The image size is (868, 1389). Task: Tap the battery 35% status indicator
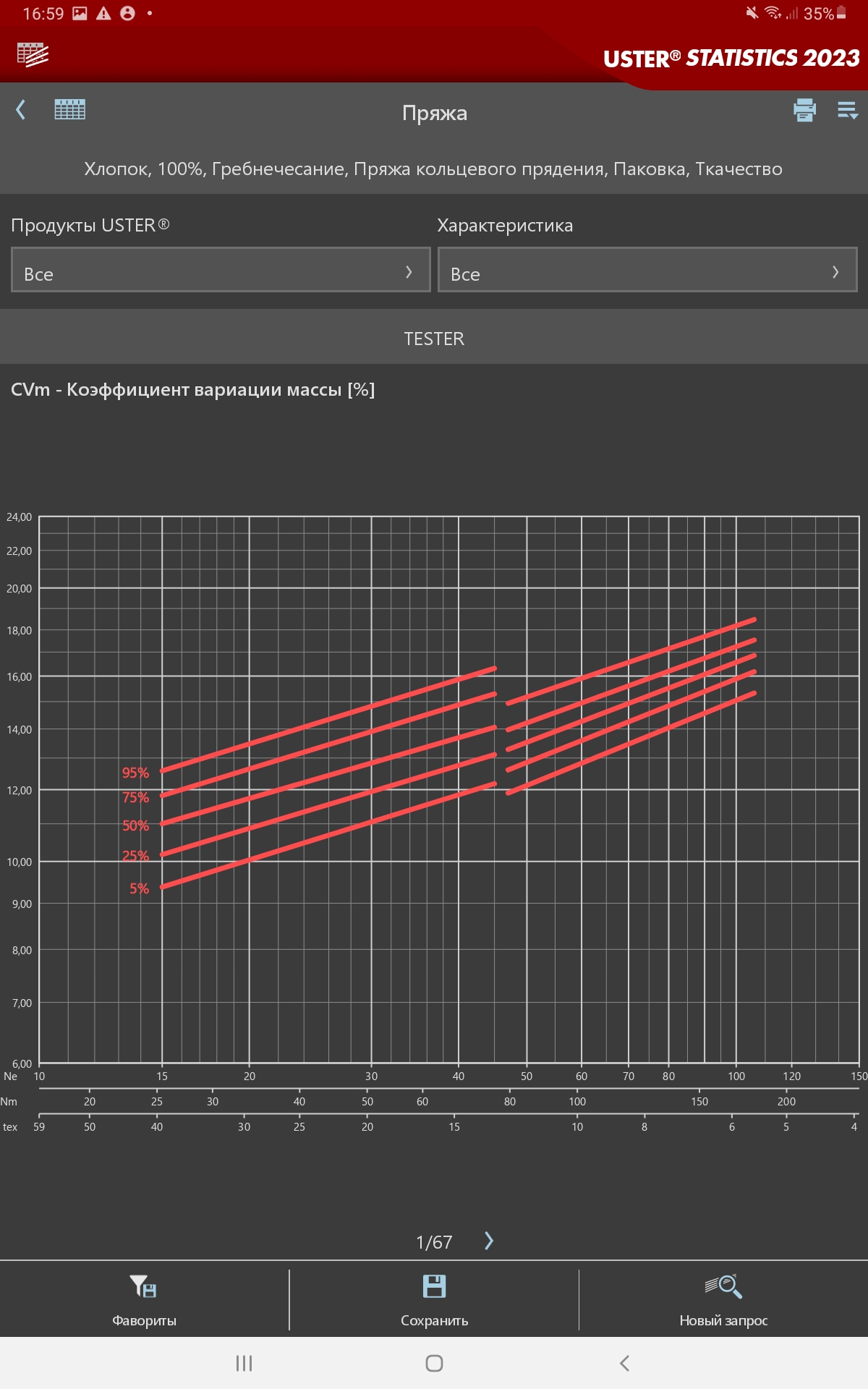click(825, 14)
